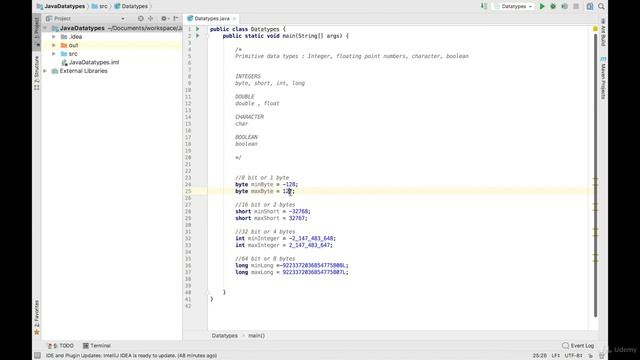
Task: Select the JavaDatatypes.iml file
Action: coord(90,62)
